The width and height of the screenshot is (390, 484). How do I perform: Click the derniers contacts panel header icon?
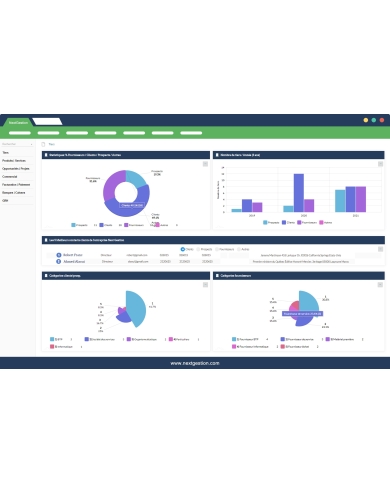[x=46, y=240]
